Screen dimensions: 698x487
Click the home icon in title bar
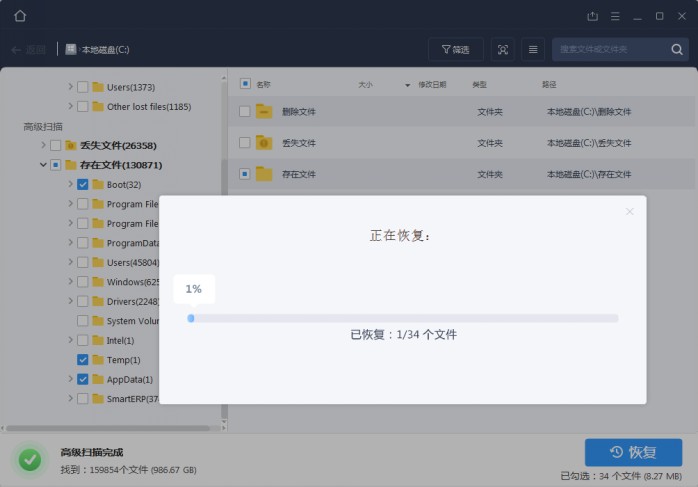pyautogui.click(x=20, y=16)
